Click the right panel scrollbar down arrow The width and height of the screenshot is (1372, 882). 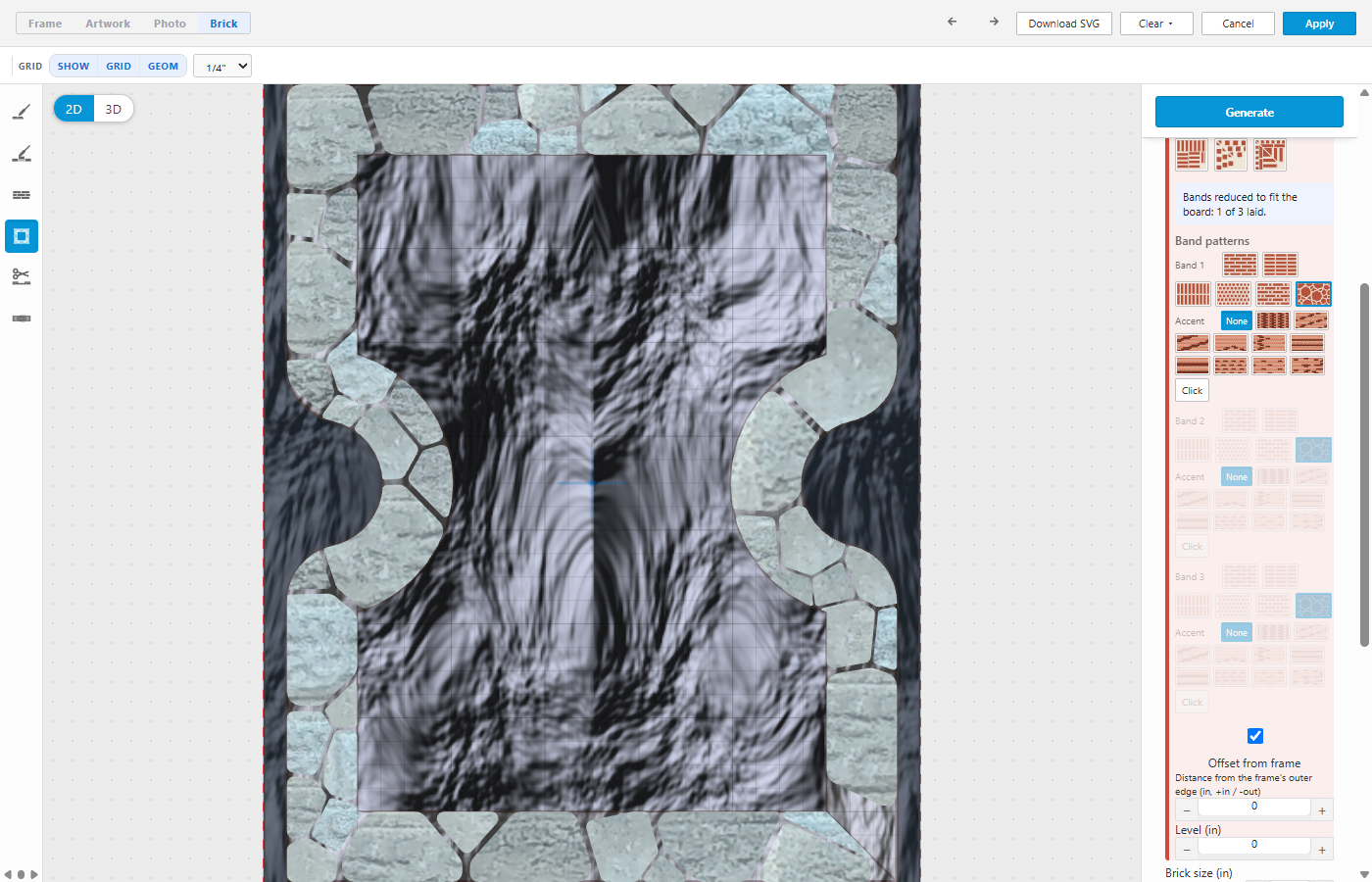click(x=1364, y=874)
